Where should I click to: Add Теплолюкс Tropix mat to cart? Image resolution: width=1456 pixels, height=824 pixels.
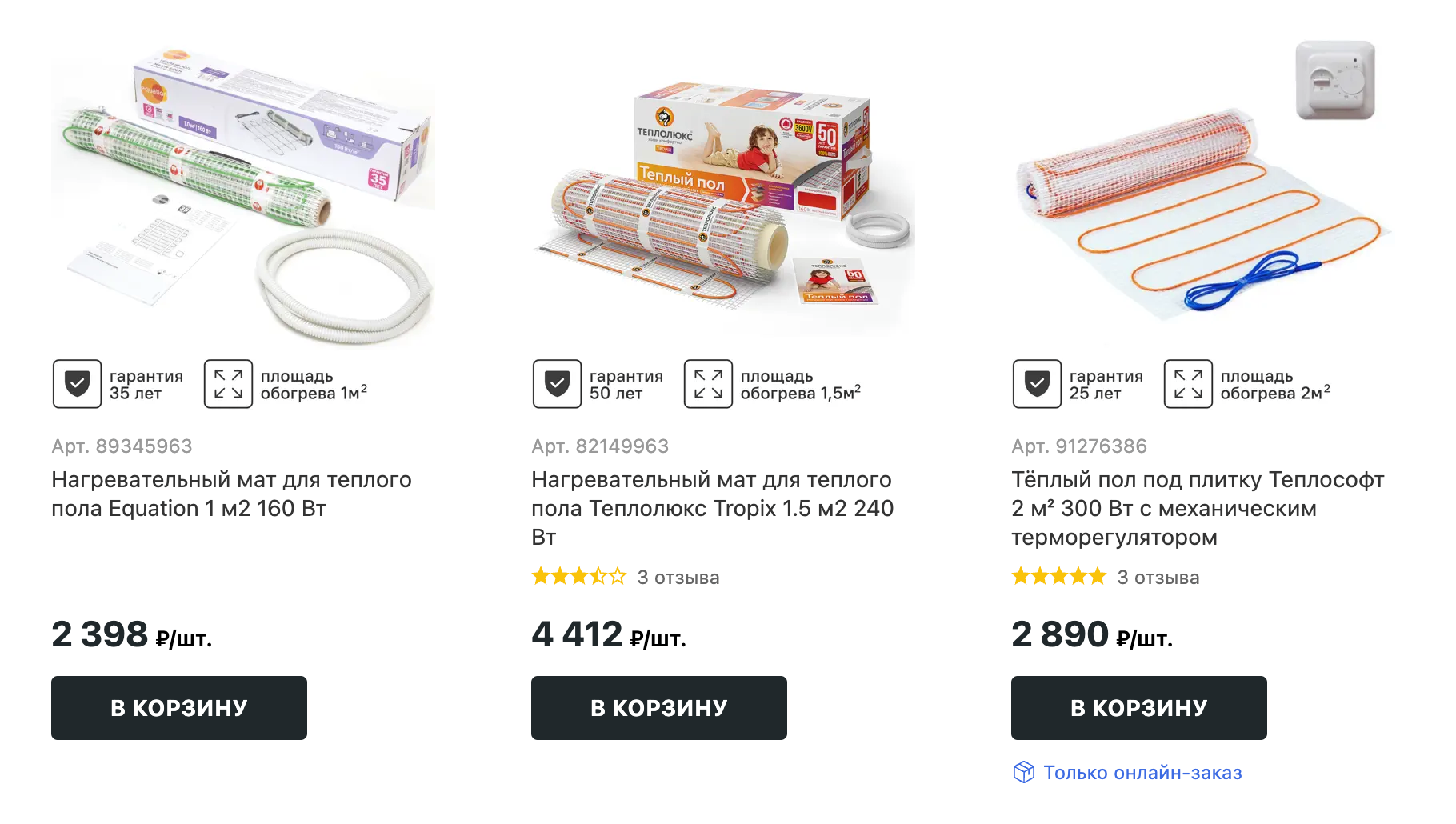pyautogui.click(x=659, y=708)
